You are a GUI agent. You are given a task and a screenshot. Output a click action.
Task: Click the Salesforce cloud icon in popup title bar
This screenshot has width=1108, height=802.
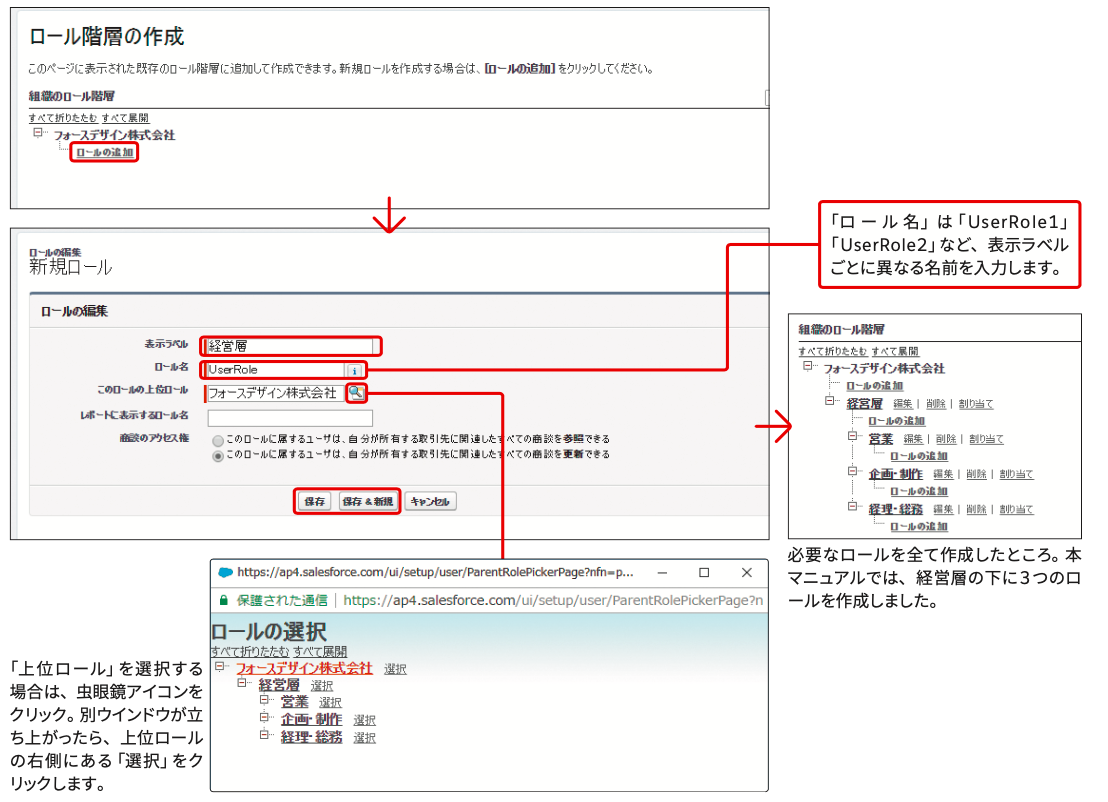225,572
